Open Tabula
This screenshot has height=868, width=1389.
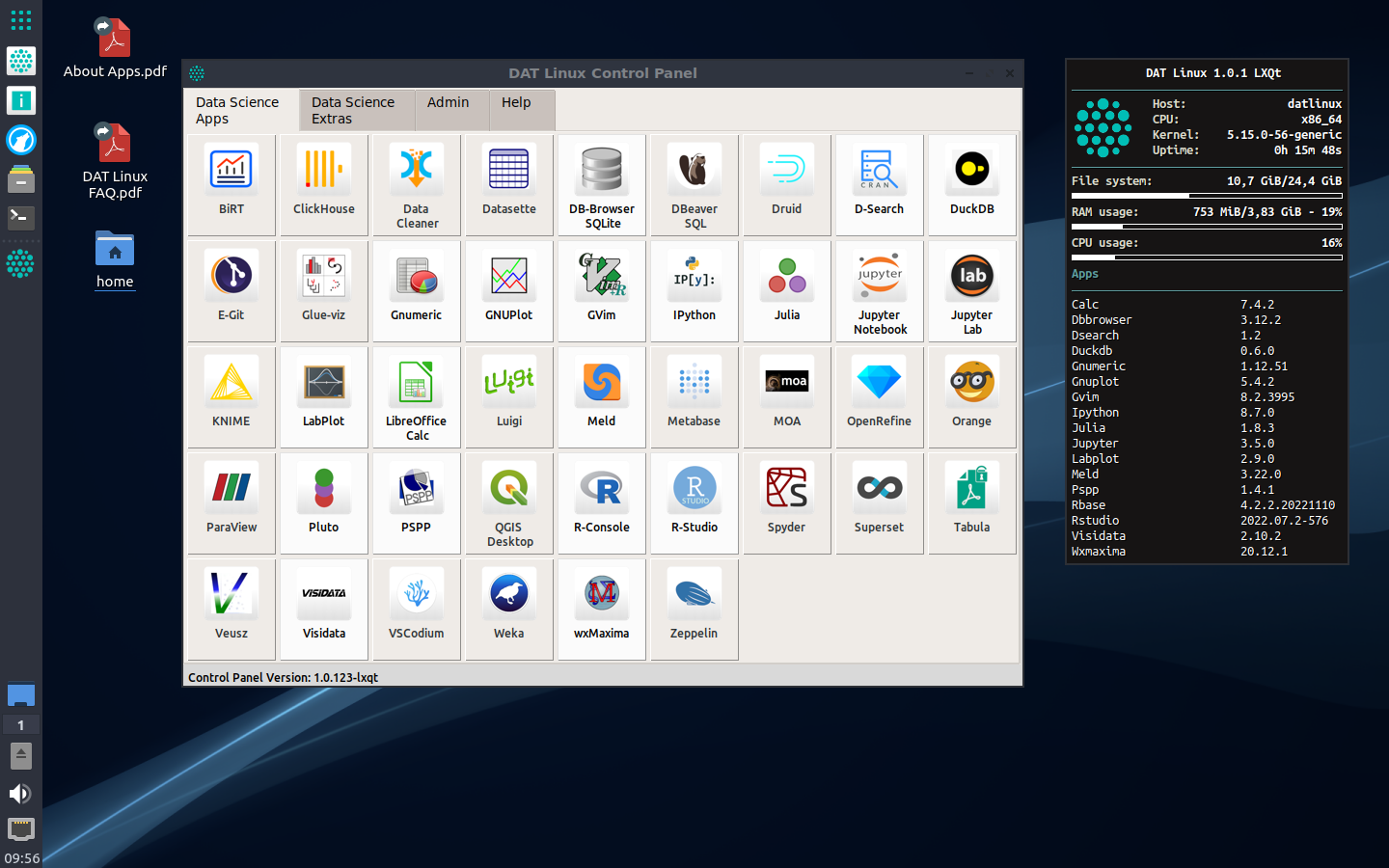[972, 503]
